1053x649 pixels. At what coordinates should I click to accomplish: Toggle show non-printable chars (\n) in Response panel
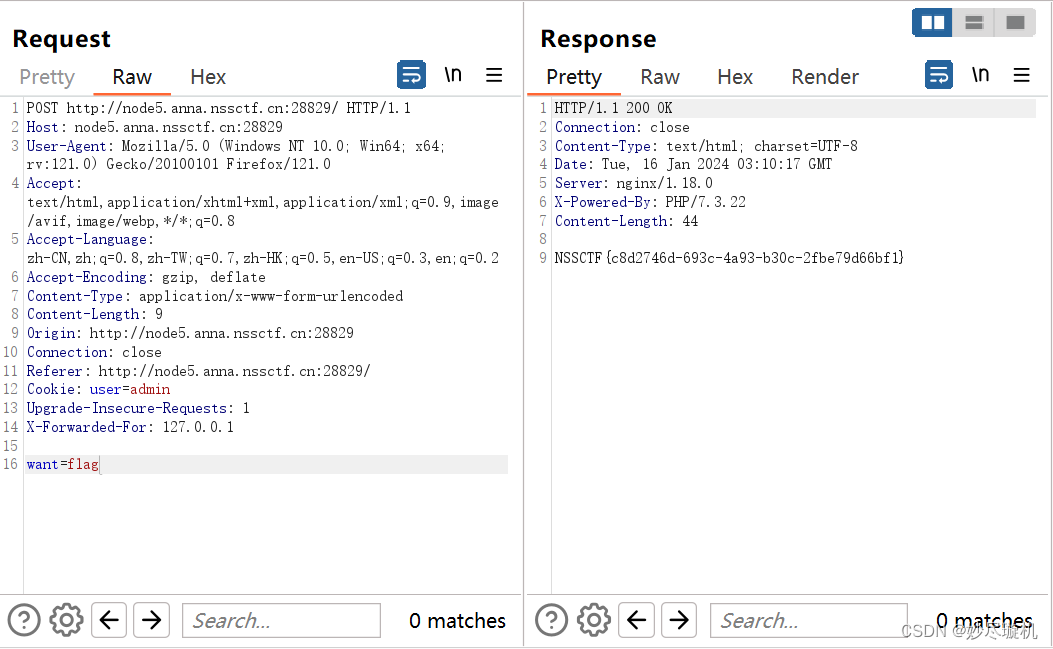[980, 74]
